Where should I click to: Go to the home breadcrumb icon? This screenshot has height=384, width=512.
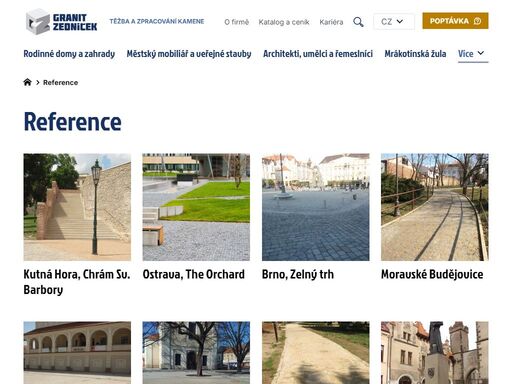tap(27, 82)
